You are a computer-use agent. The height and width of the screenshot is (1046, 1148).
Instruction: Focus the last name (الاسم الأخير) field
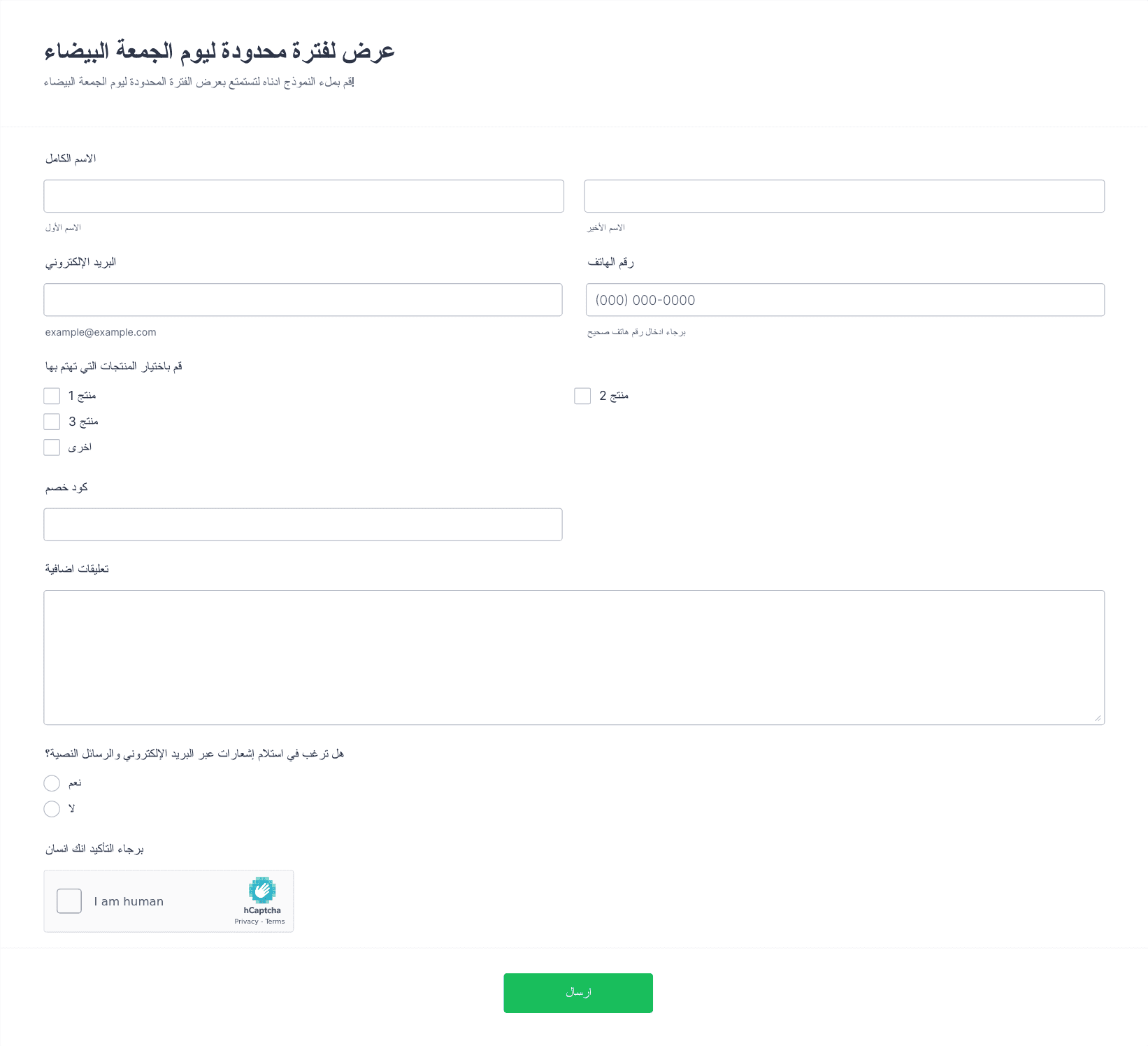[845, 196]
